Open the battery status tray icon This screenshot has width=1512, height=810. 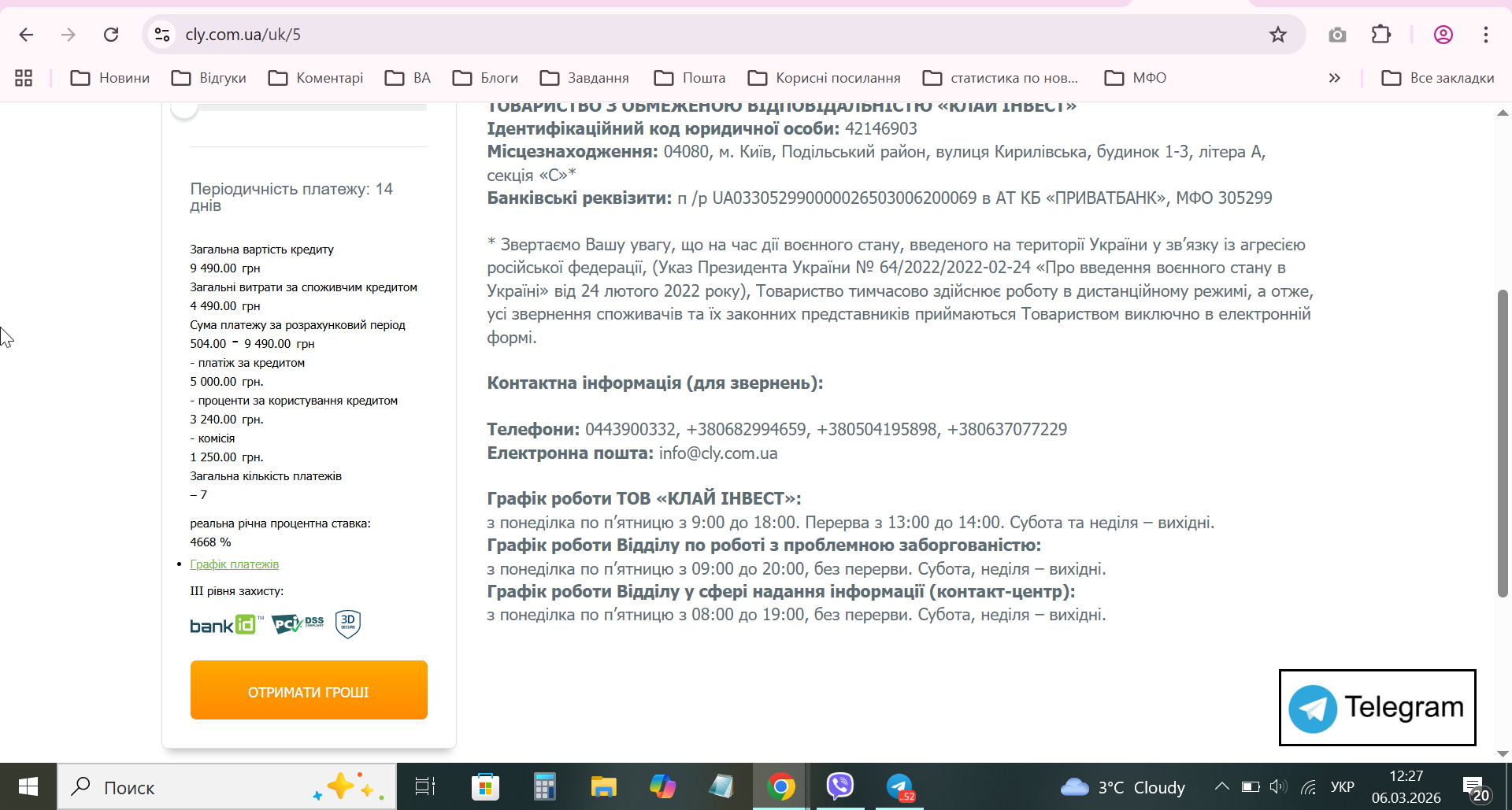pos(1251,787)
